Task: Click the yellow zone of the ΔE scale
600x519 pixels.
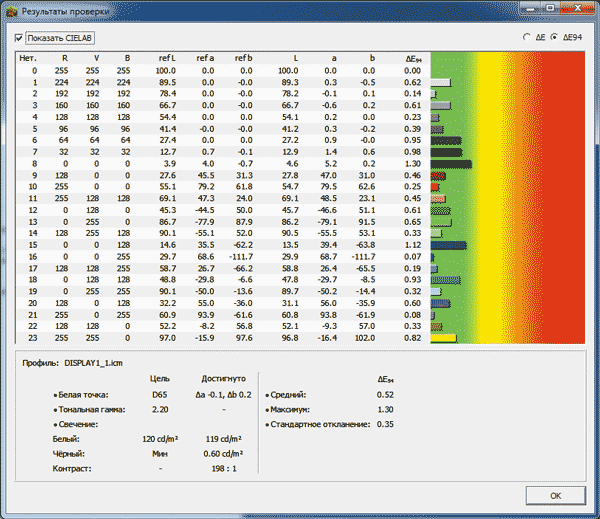Action: pyautogui.click(x=493, y=198)
